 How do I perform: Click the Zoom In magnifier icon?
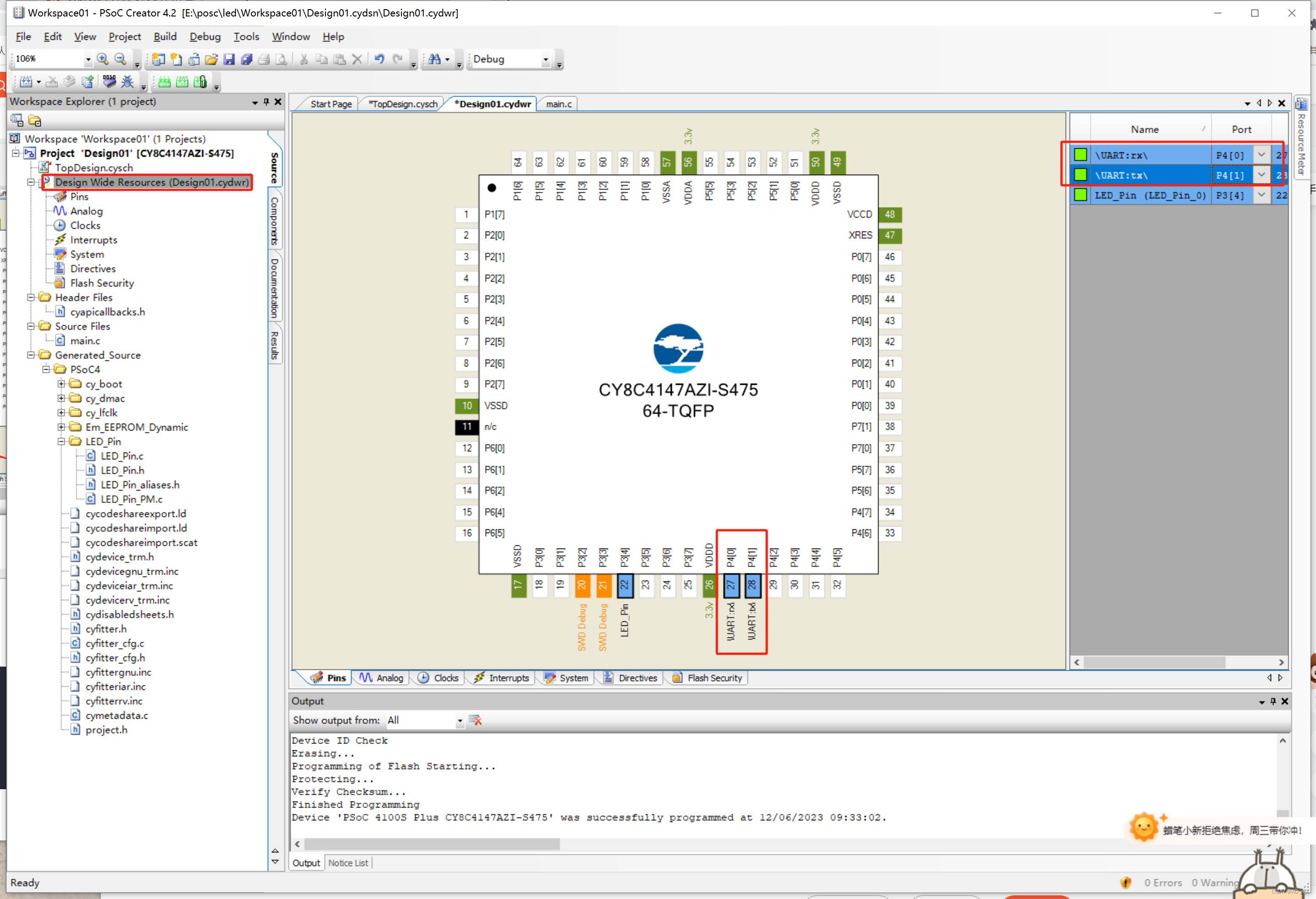tap(103, 59)
